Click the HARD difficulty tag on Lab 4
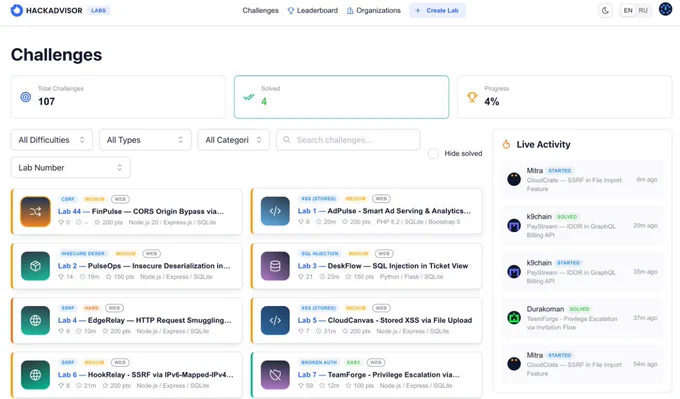 coord(92,308)
